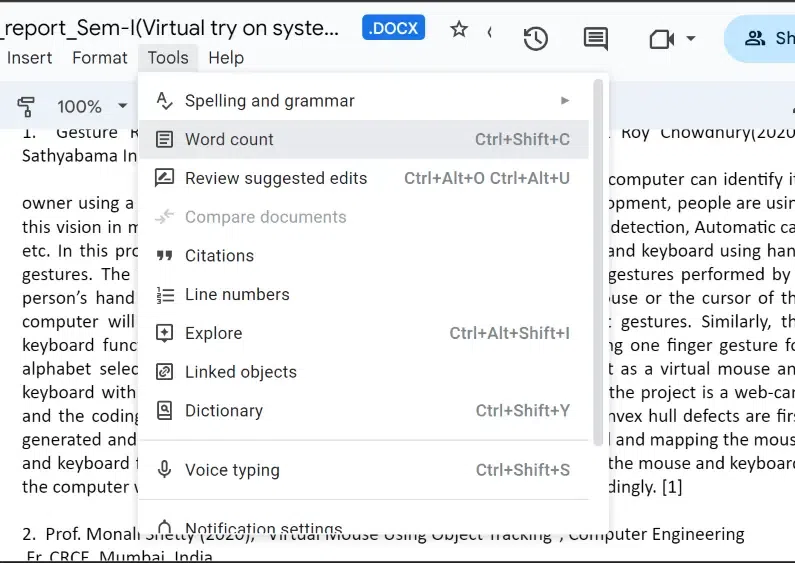The height and width of the screenshot is (563, 795).
Task: Open the Dictionary menu entry
Action: coord(224,410)
